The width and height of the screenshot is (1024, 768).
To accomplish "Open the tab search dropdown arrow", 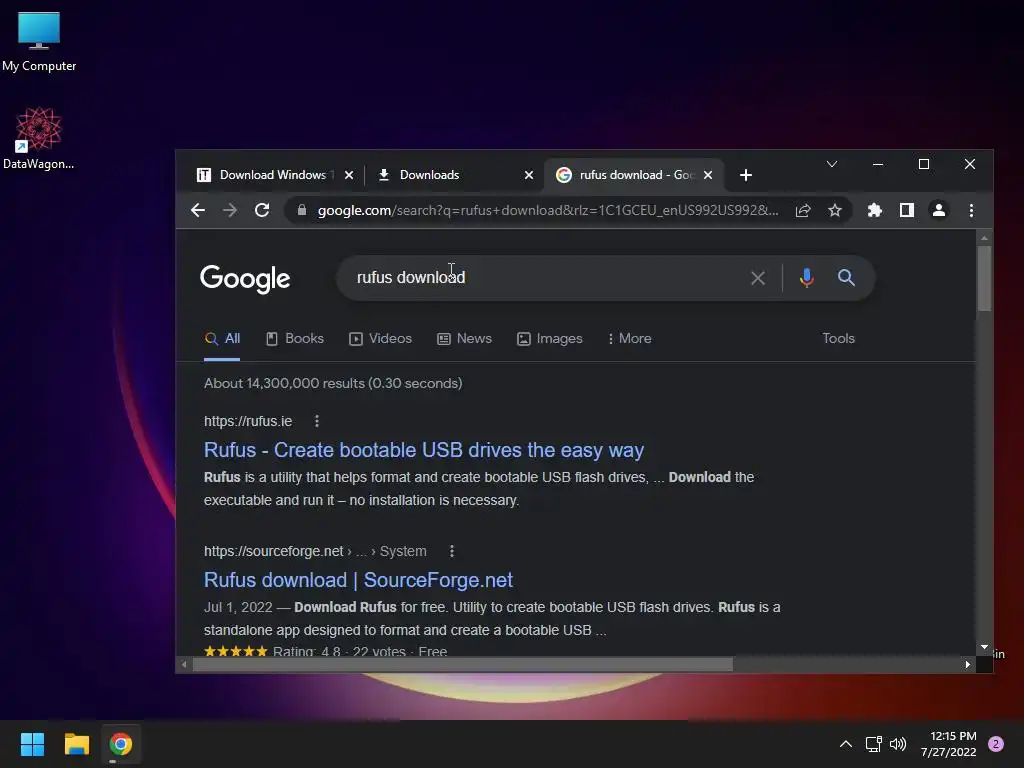I will [831, 164].
